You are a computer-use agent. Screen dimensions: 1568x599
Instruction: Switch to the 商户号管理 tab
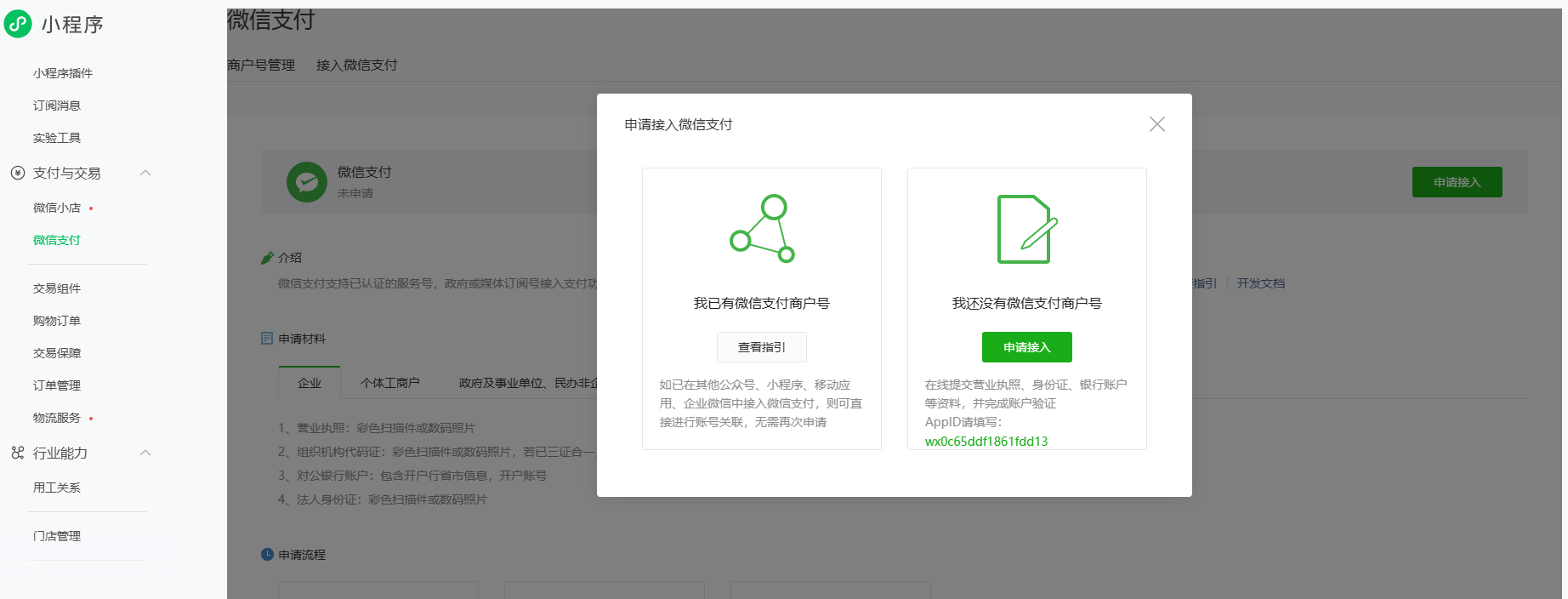click(x=261, y=65)
